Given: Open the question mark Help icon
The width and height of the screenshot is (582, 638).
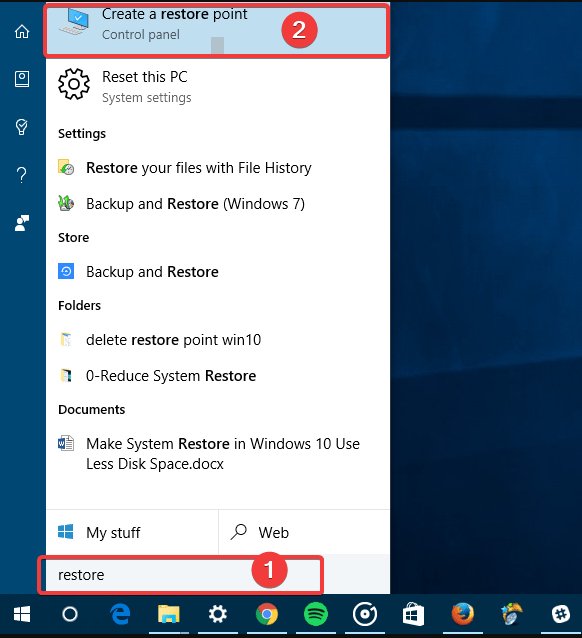Looking at the screenshot, I should (22, 175).
